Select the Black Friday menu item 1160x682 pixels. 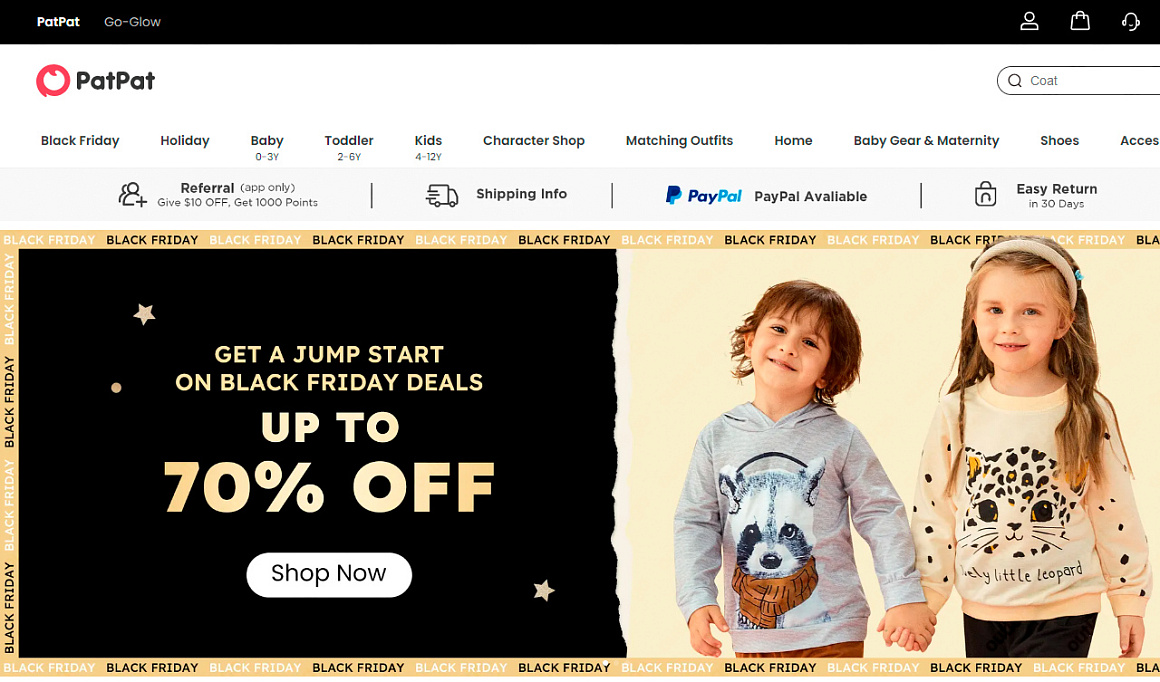click(80, 141)
